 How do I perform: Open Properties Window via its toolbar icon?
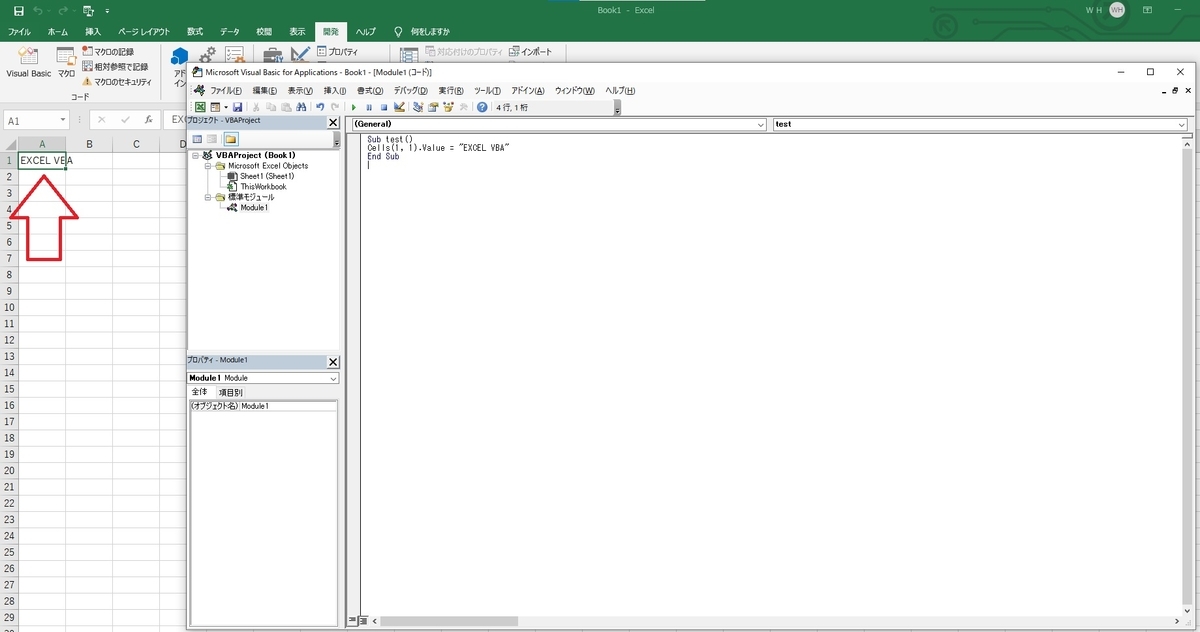(x=433, y=107)
